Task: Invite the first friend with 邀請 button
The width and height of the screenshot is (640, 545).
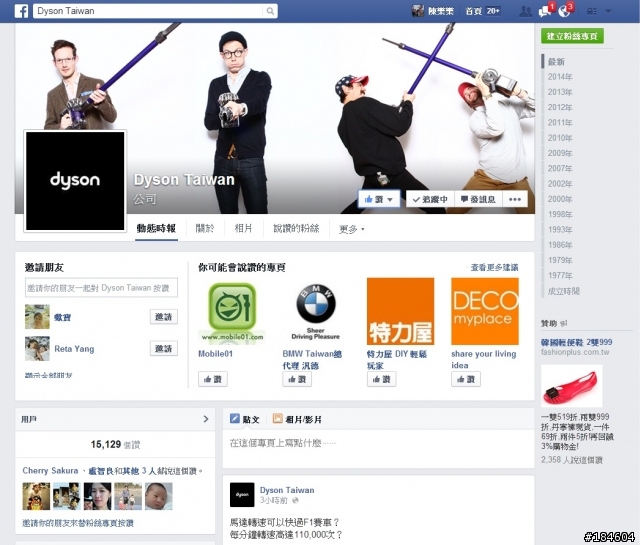Action: (x=164, y=317)
